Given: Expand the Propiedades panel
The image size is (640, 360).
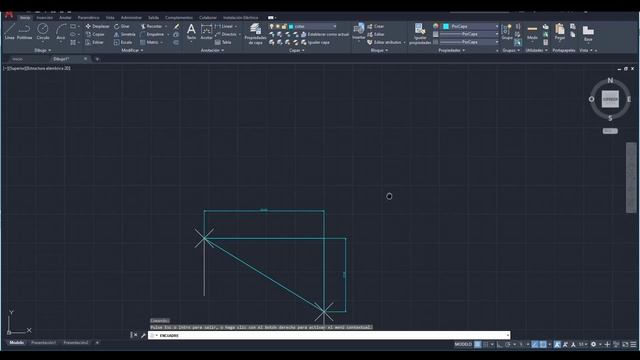Looking at the screenshot, I should click(451, 50).
